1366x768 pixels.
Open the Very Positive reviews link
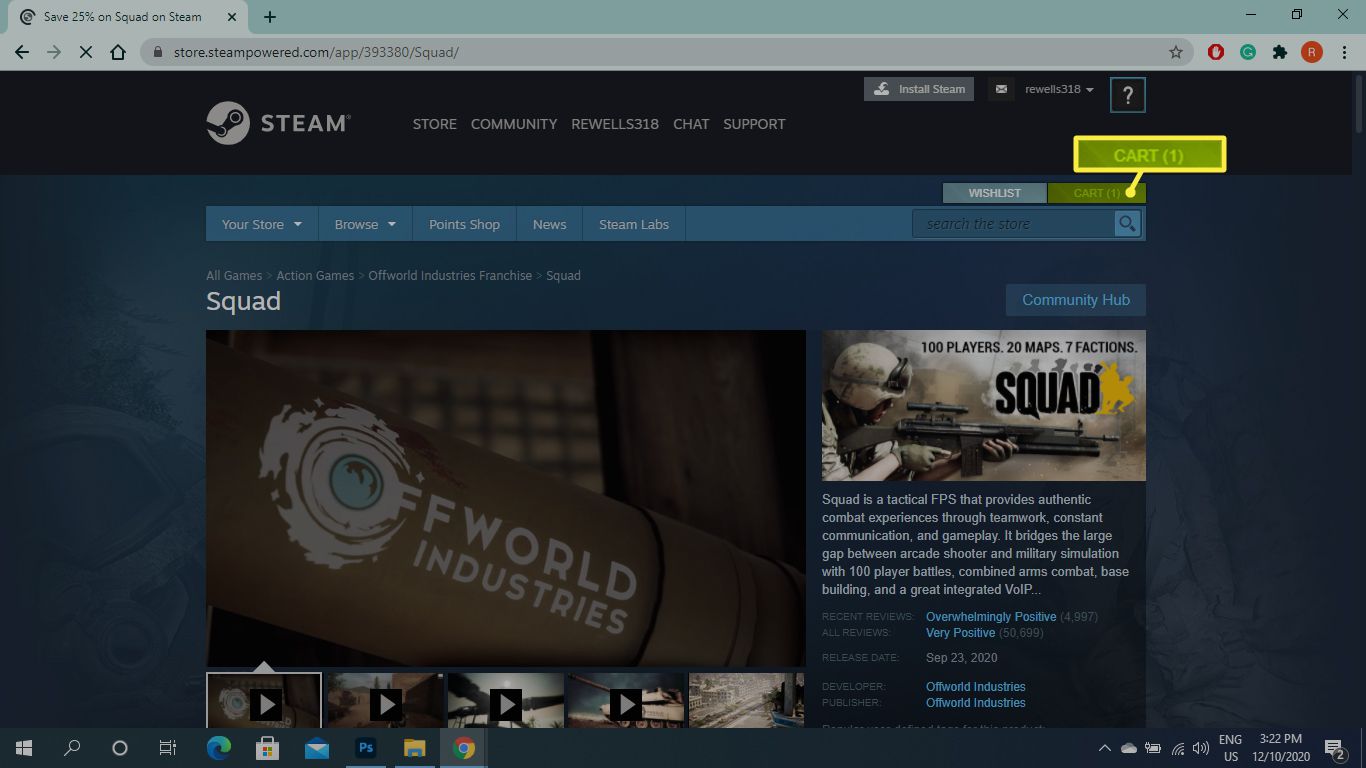tap(960, 633)
